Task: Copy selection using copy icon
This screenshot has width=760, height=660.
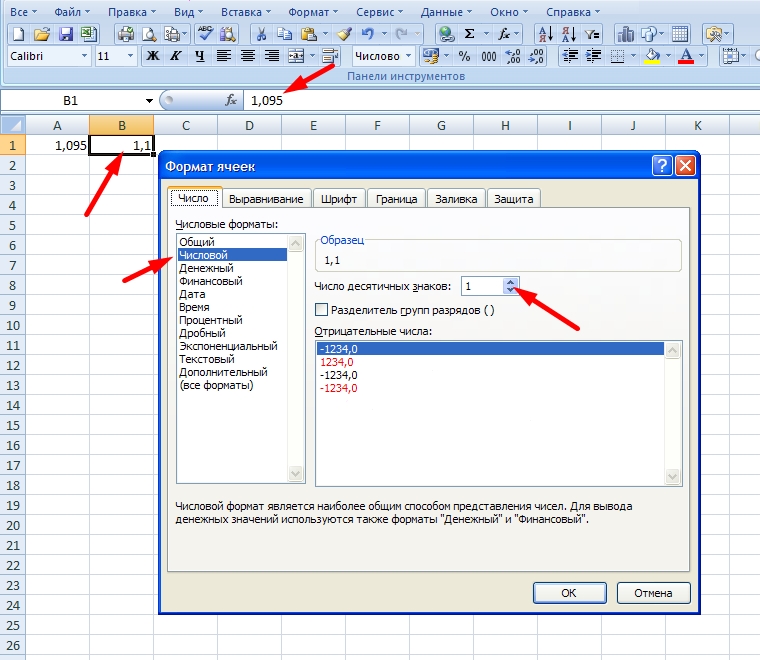Action: [285, 34]
